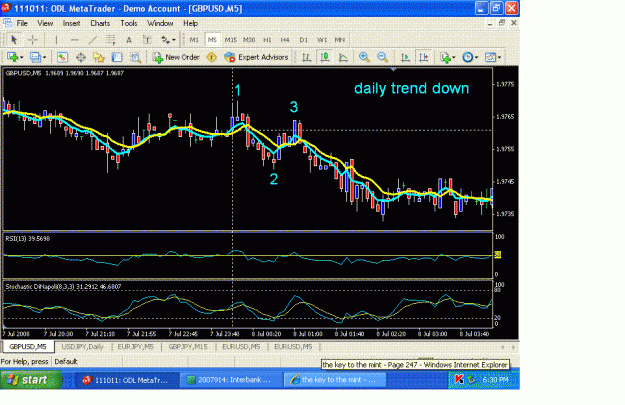Click the Windows start button
This screenshot has width=625, height=405.
tap(31, 379)
